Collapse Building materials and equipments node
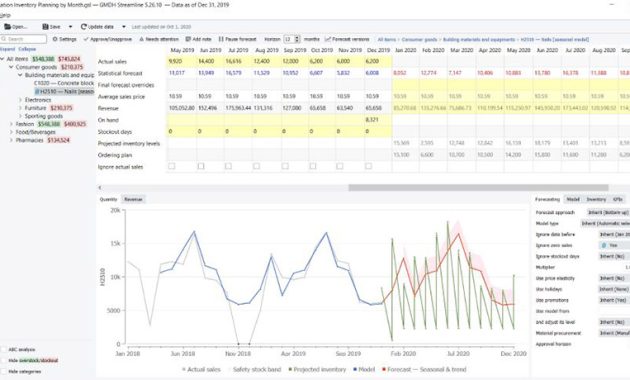 [20, 75]
